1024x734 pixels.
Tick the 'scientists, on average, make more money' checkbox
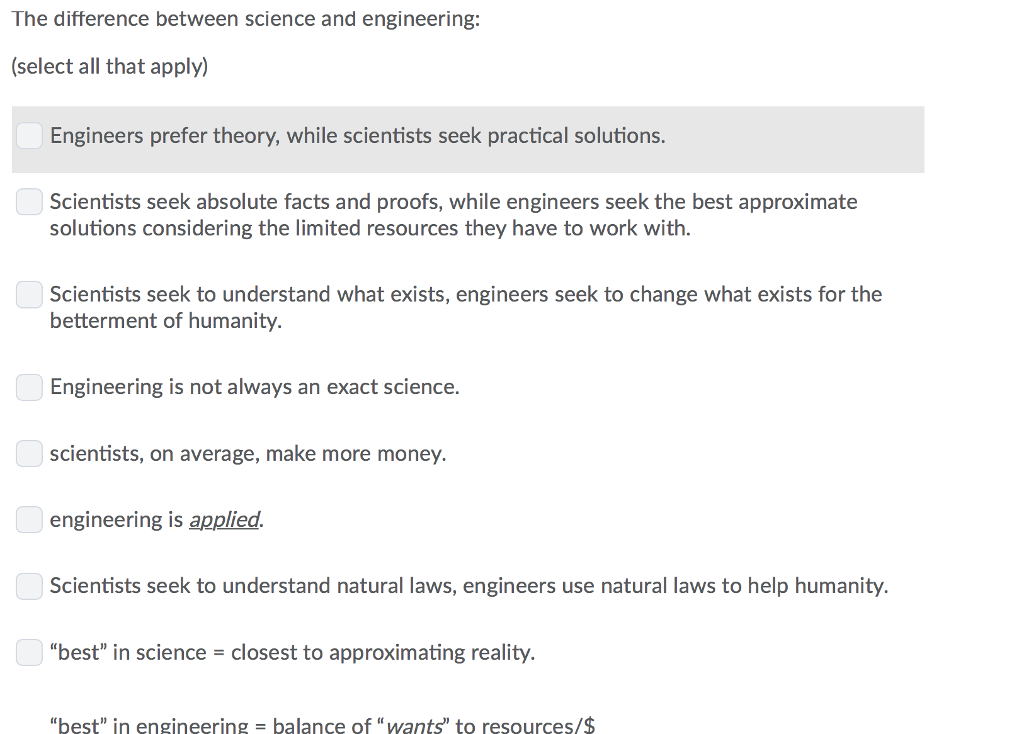[x=29, y=453]
